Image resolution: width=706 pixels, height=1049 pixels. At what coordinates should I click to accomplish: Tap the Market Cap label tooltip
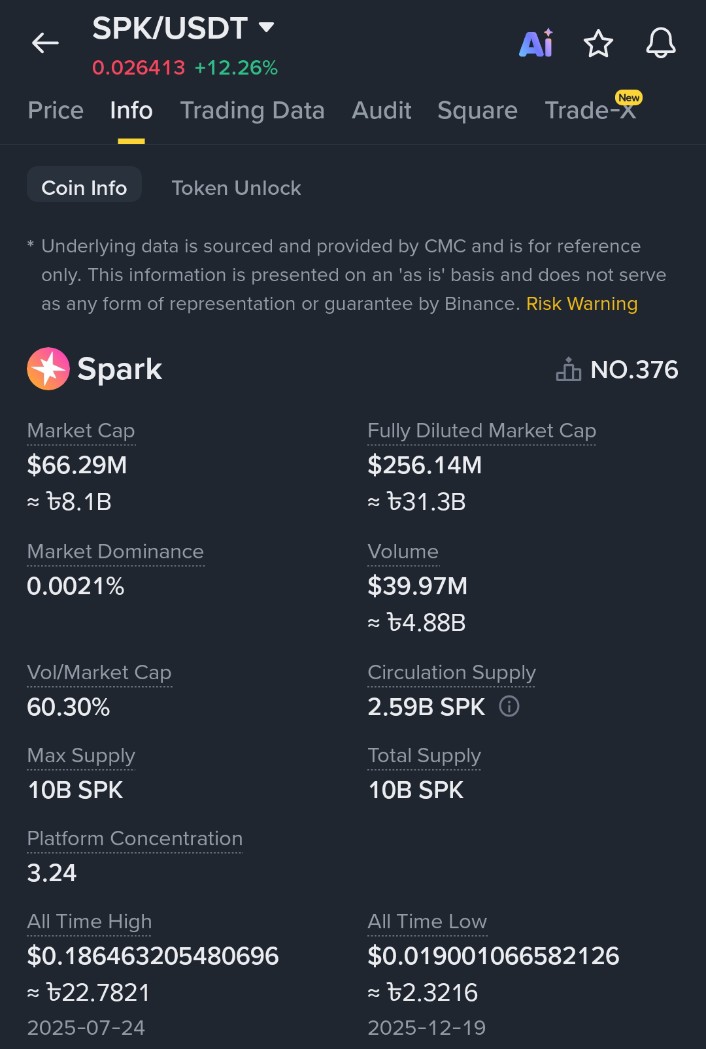coord(81,430)
